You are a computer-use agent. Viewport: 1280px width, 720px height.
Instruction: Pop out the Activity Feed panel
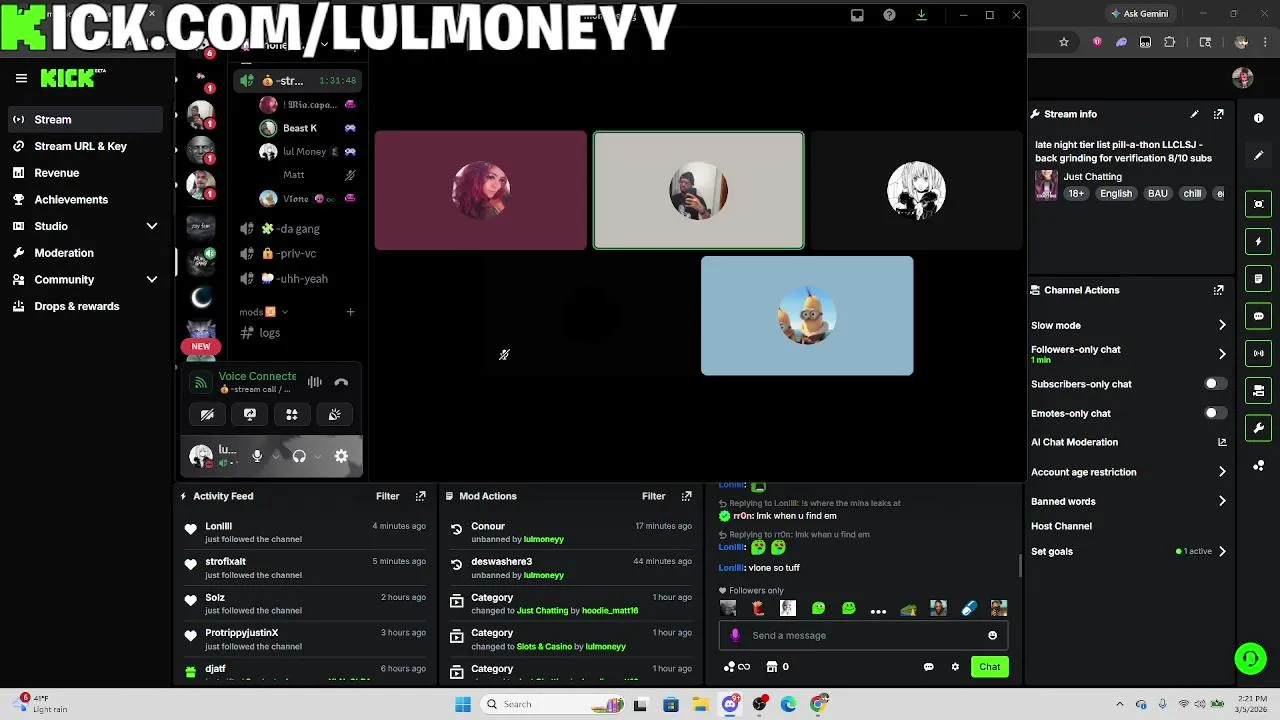421,496
